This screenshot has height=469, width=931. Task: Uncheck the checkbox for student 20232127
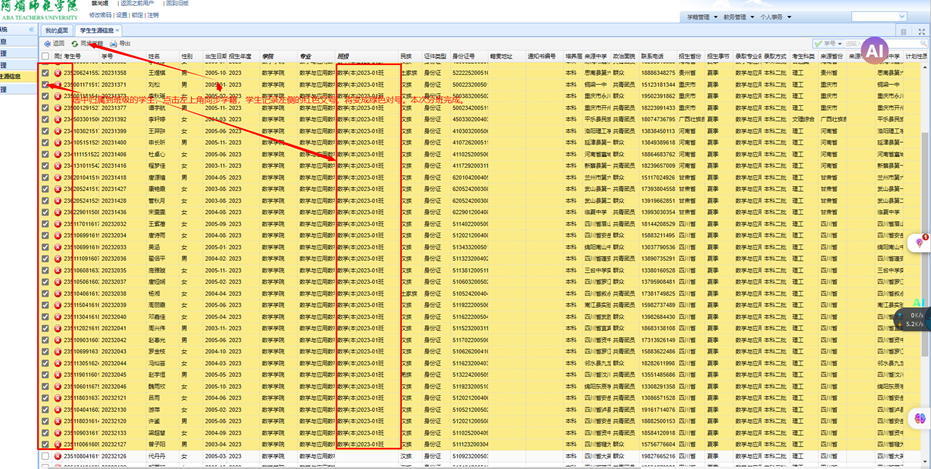(x=45, y=444)
